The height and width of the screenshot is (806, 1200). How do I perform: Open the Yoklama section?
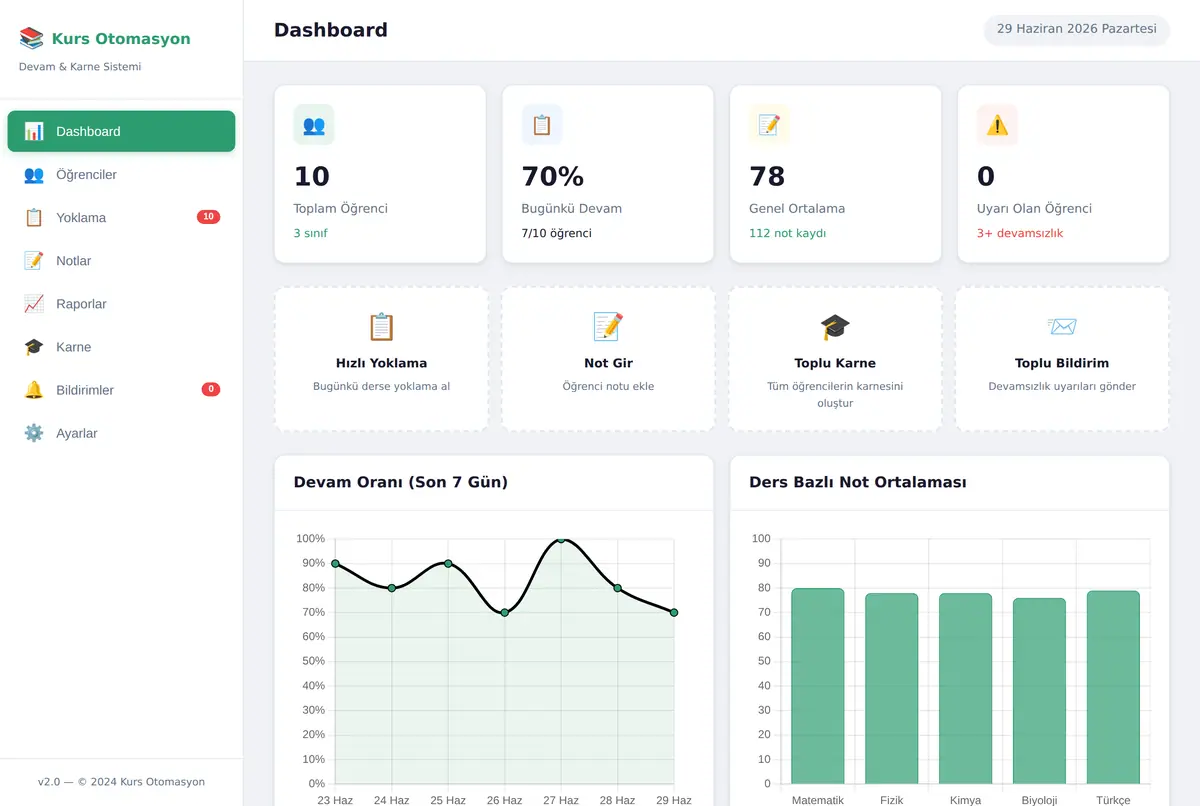click(x=121, y=217)
